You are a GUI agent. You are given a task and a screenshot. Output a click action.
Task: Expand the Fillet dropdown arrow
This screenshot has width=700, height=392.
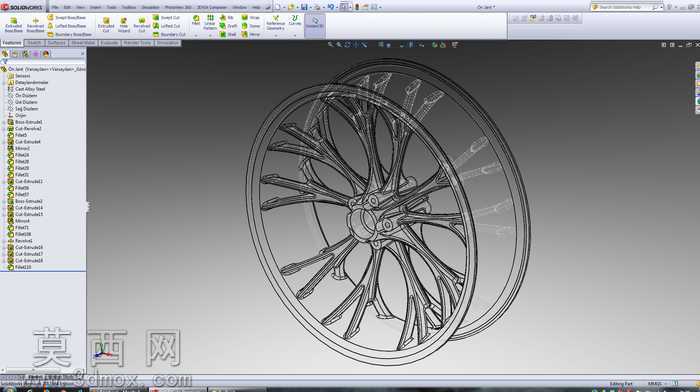tap(196, 36)
